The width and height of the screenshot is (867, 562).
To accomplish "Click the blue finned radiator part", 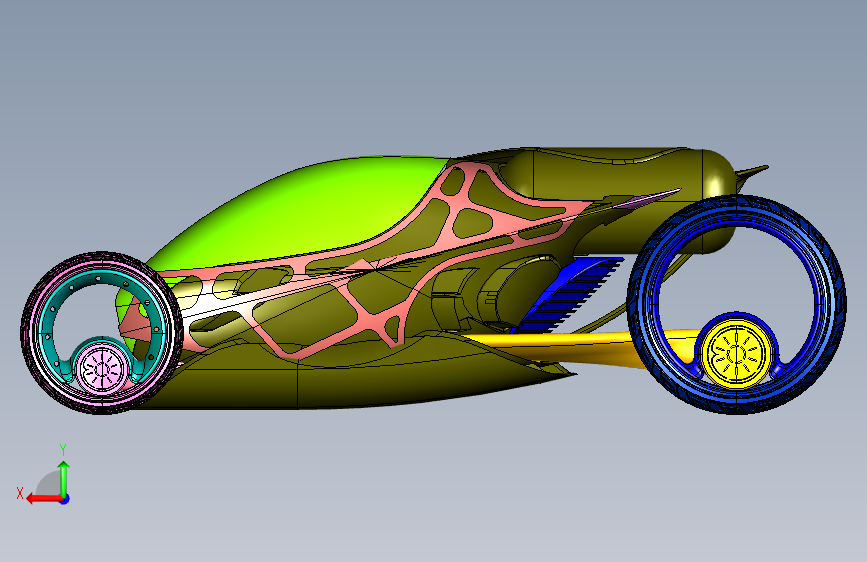I will 570,293.
